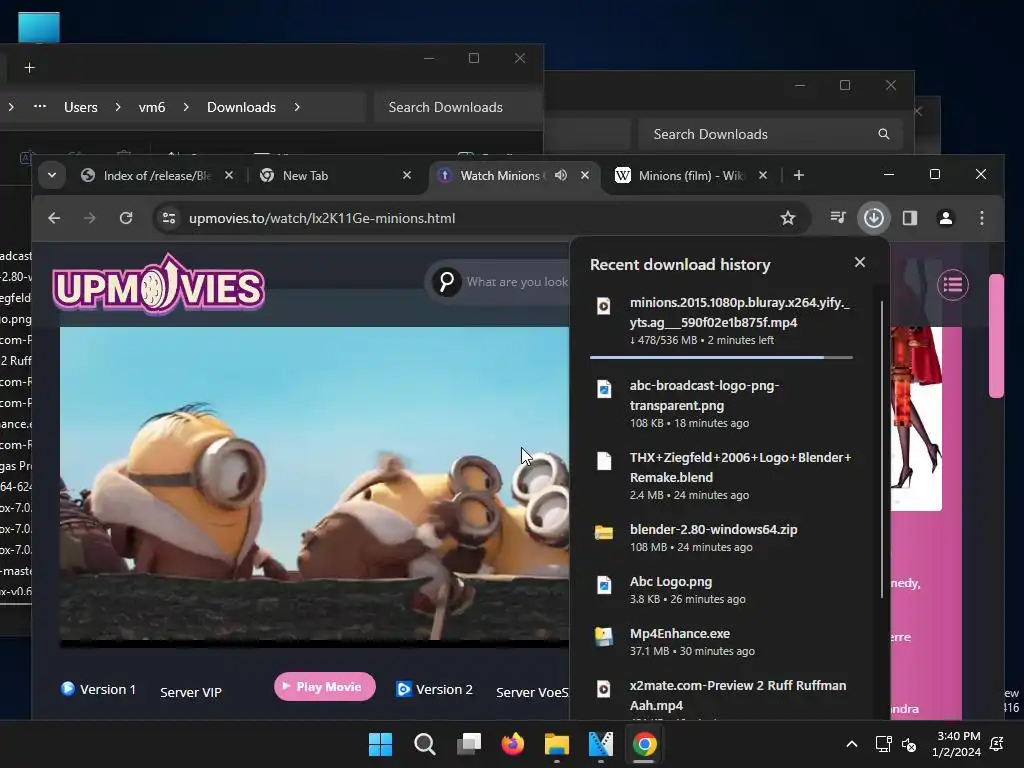Screen dimensions: 1024x768
Task: Click x2mate Ruff Ruffman mp4 file icon
Action: [604, 689]
